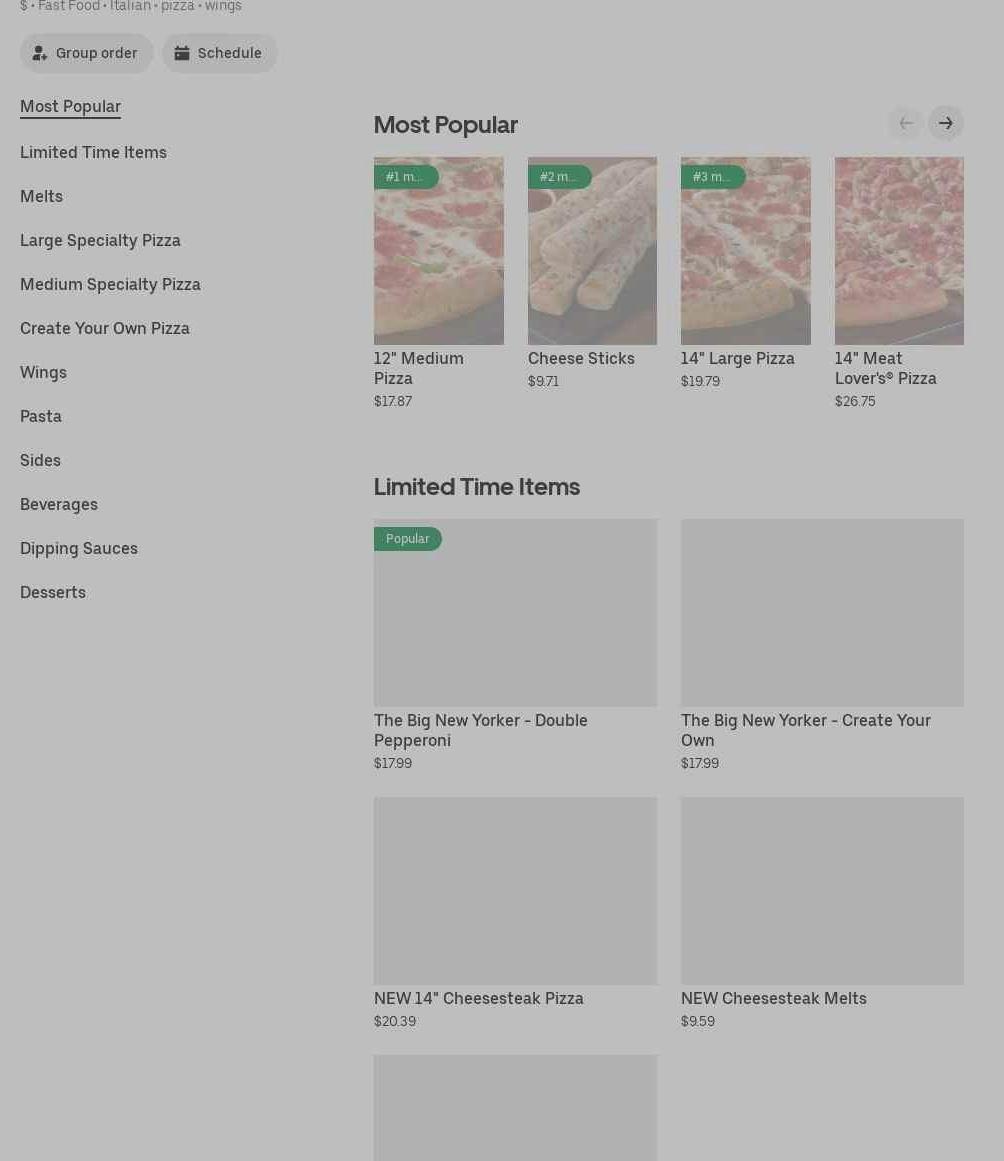The height and width of the screenshot is (1161, 1004).
Task: Click the #2 most liked badge
Action: [x=559, y=177]
